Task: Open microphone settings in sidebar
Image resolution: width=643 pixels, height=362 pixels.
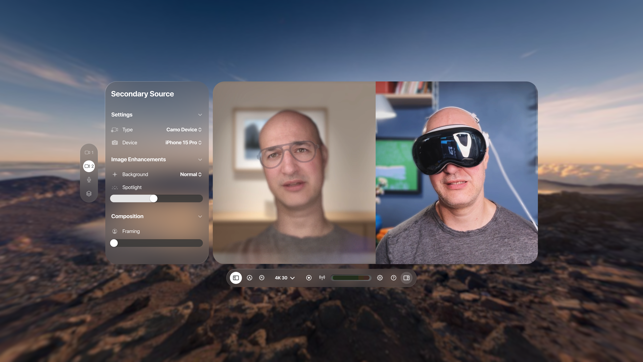Action: 89,180
